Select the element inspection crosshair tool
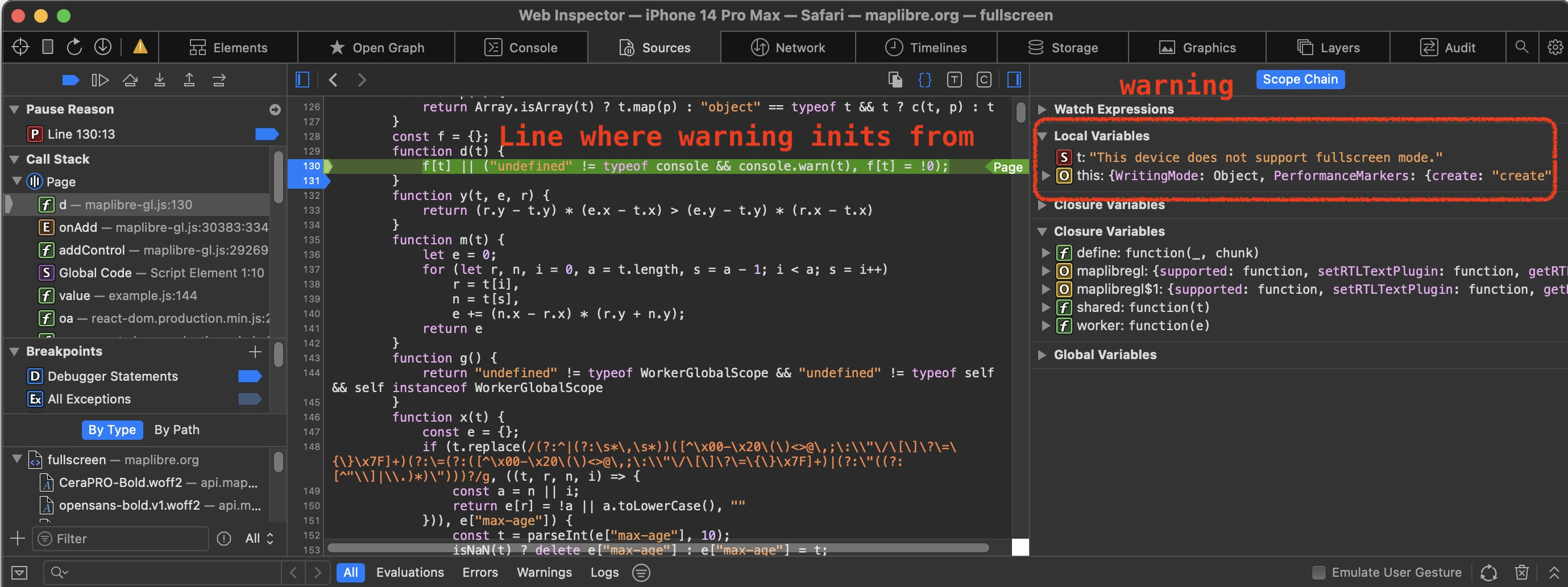 click(19, 47)
